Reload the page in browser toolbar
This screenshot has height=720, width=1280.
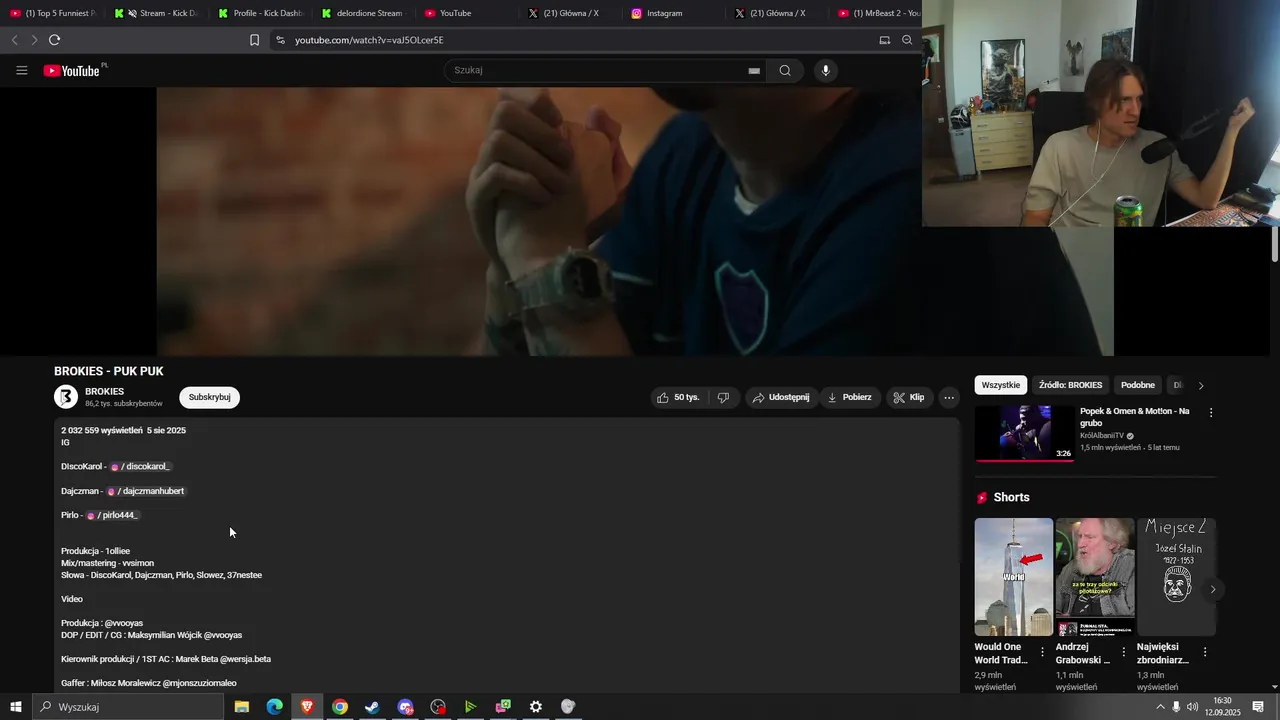click(54, 40)
